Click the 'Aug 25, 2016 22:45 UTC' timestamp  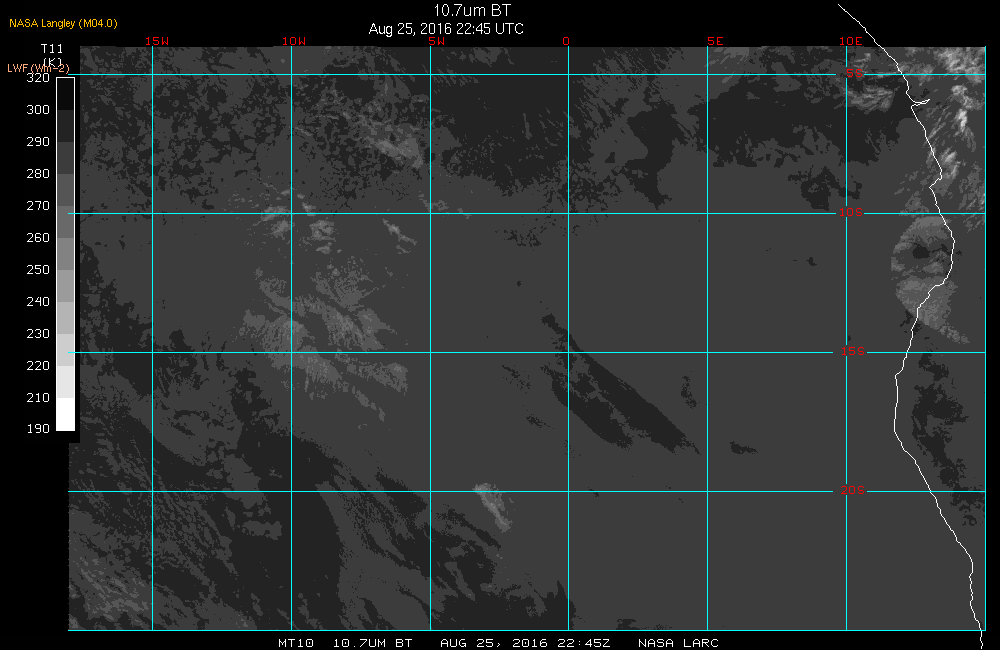click(446, 29)
